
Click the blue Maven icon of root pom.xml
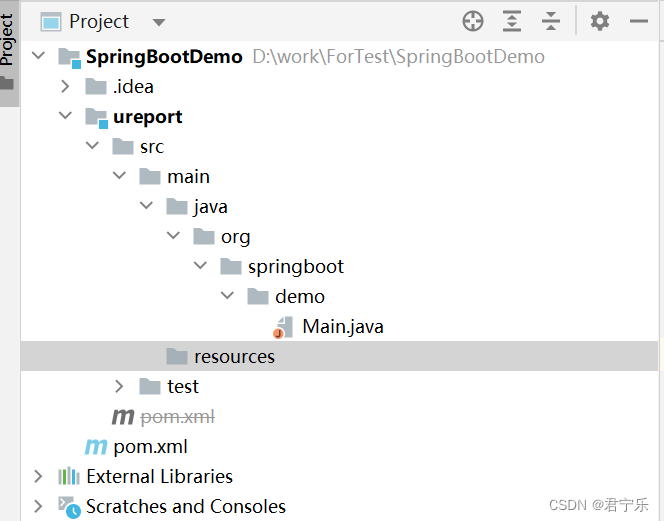[96, 447]
